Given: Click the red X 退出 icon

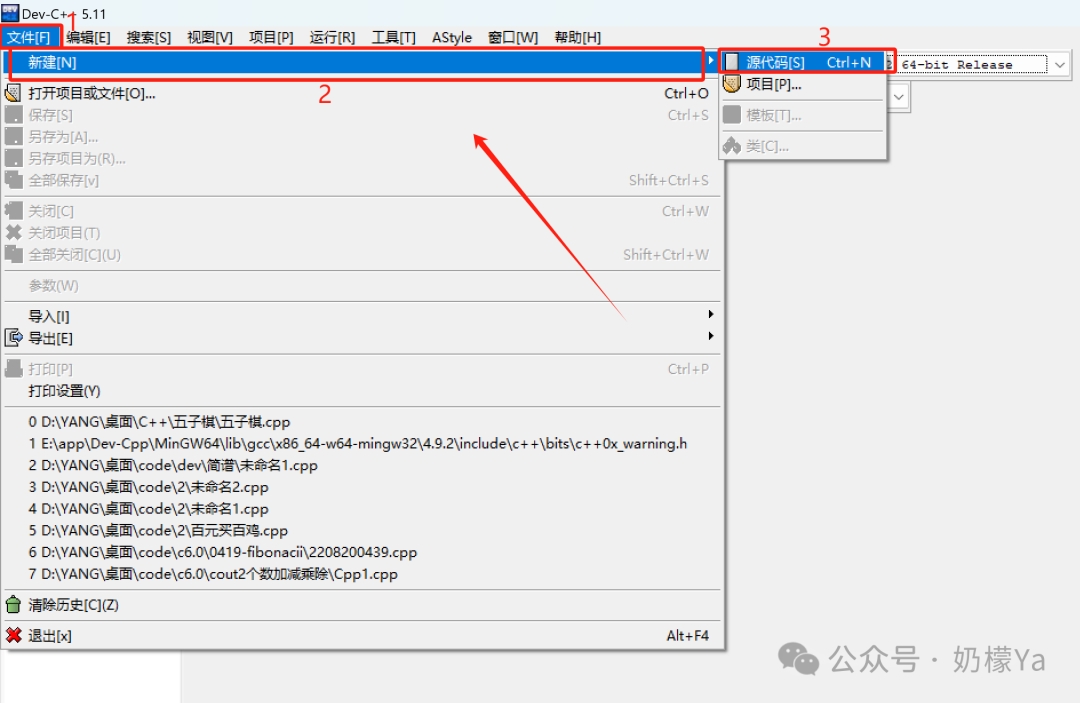Looking at the screenshot, I should (13, 635).
